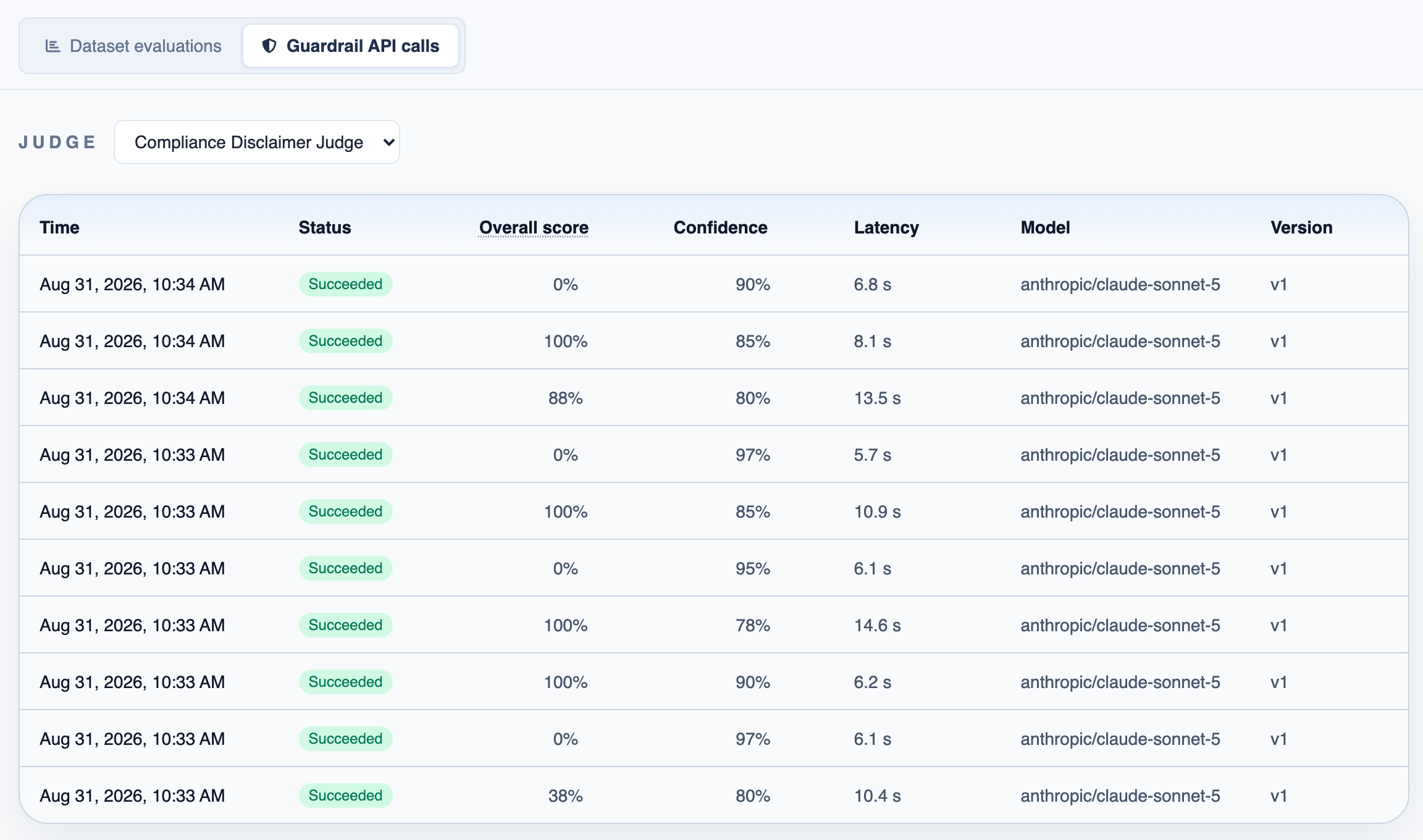Click the Time column header
The width and height of the screenshot is (1423, 840).
[x=59, y=227]
